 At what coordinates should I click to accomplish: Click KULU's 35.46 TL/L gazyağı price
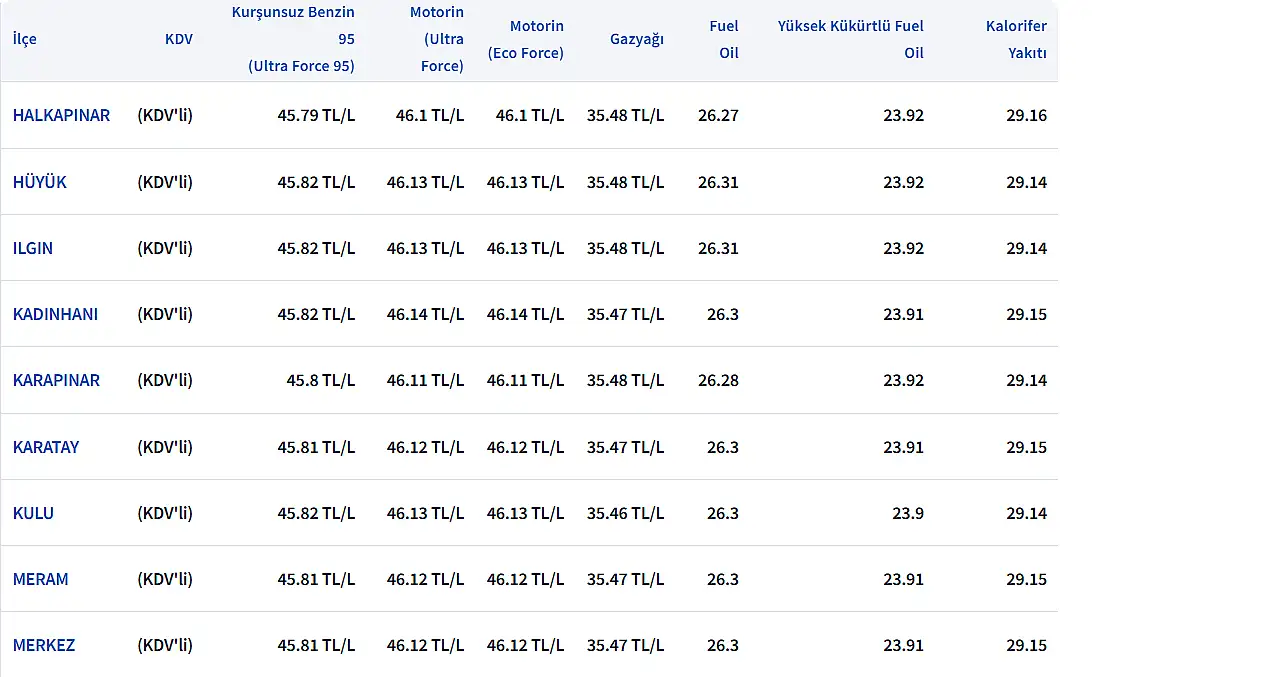tap(625, 513)
